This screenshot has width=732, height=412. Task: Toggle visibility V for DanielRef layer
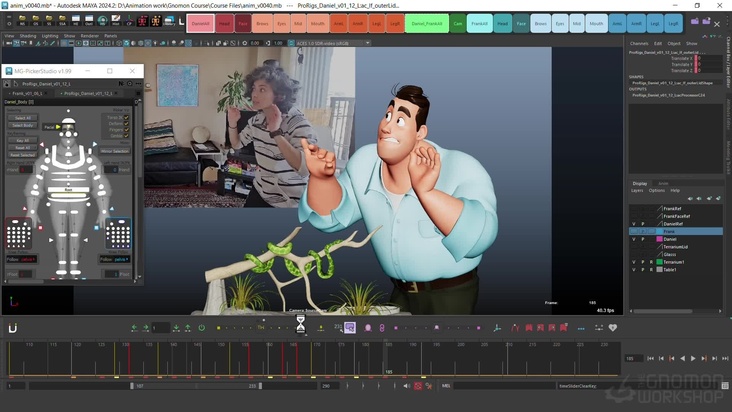point(634,223)
